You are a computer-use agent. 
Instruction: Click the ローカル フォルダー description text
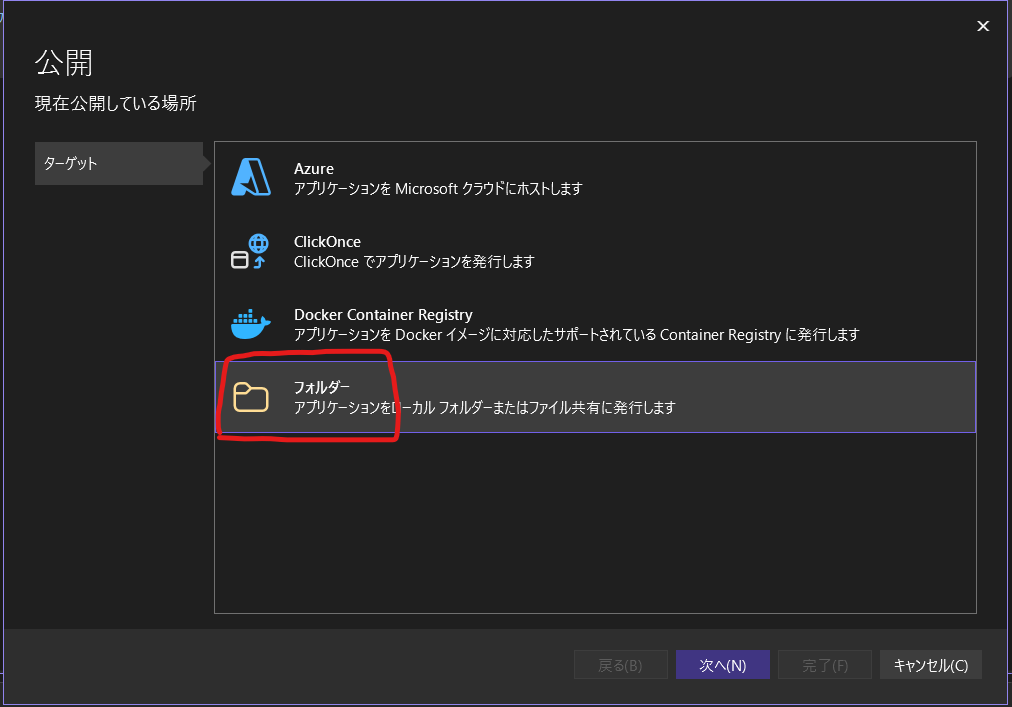tap(484, 407)
